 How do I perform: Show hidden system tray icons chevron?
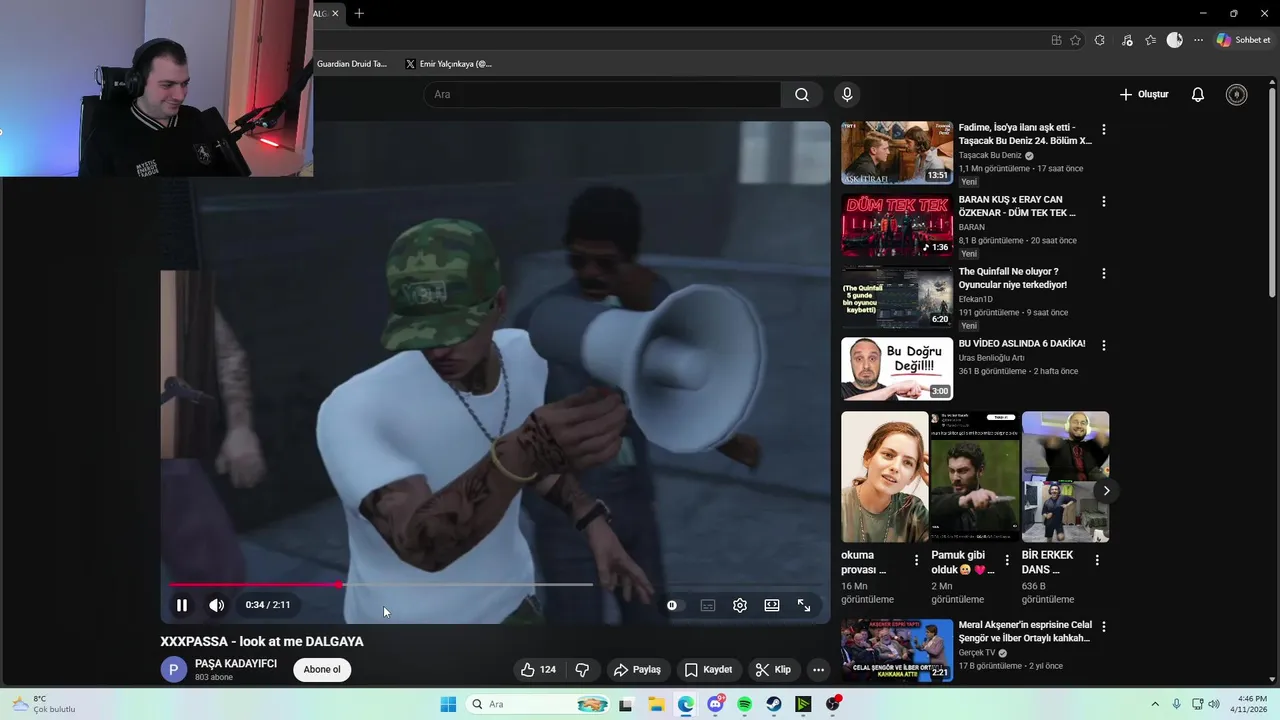[x=1155, y=704]
